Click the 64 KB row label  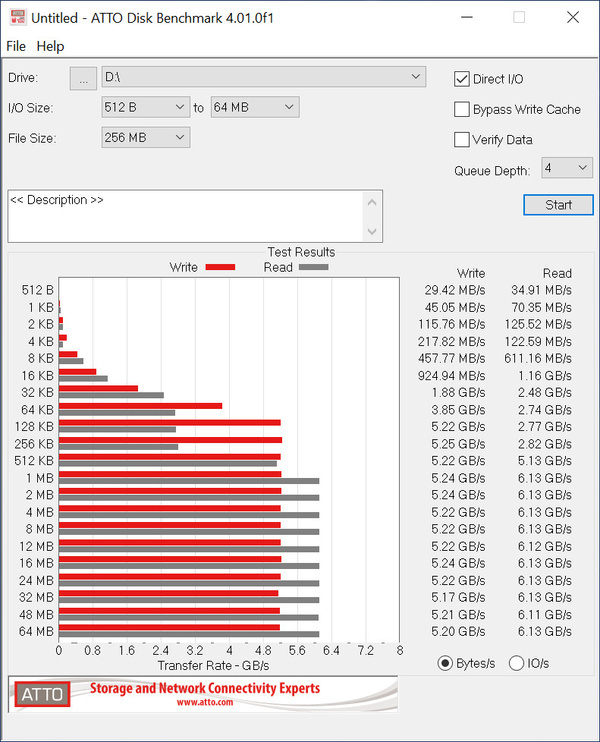coord(37,410)
